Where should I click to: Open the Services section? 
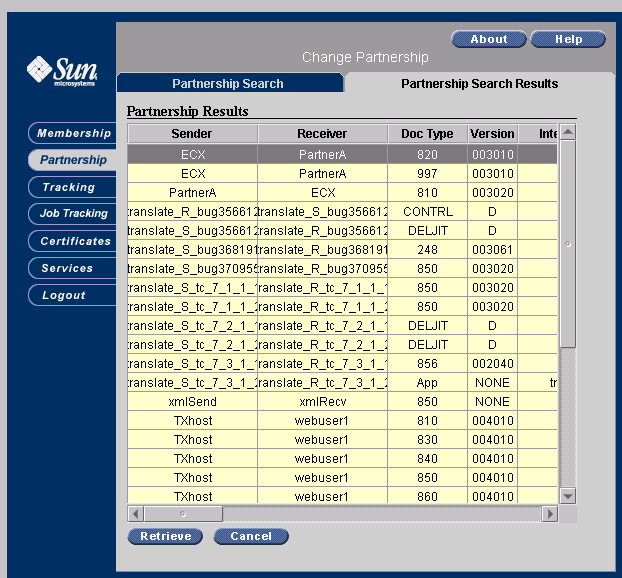[73, 268]
